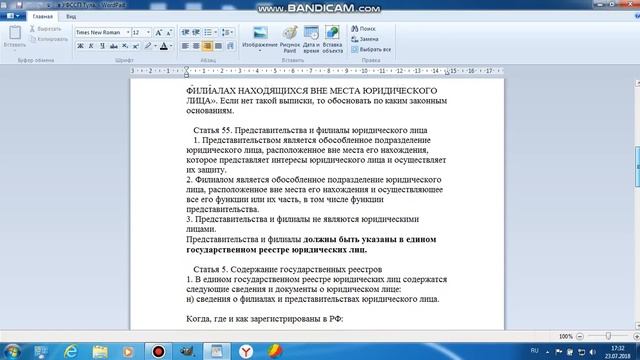Open Поиск (find) tool
This screenshot has width=640, height=360.
[x=363, y=29]
